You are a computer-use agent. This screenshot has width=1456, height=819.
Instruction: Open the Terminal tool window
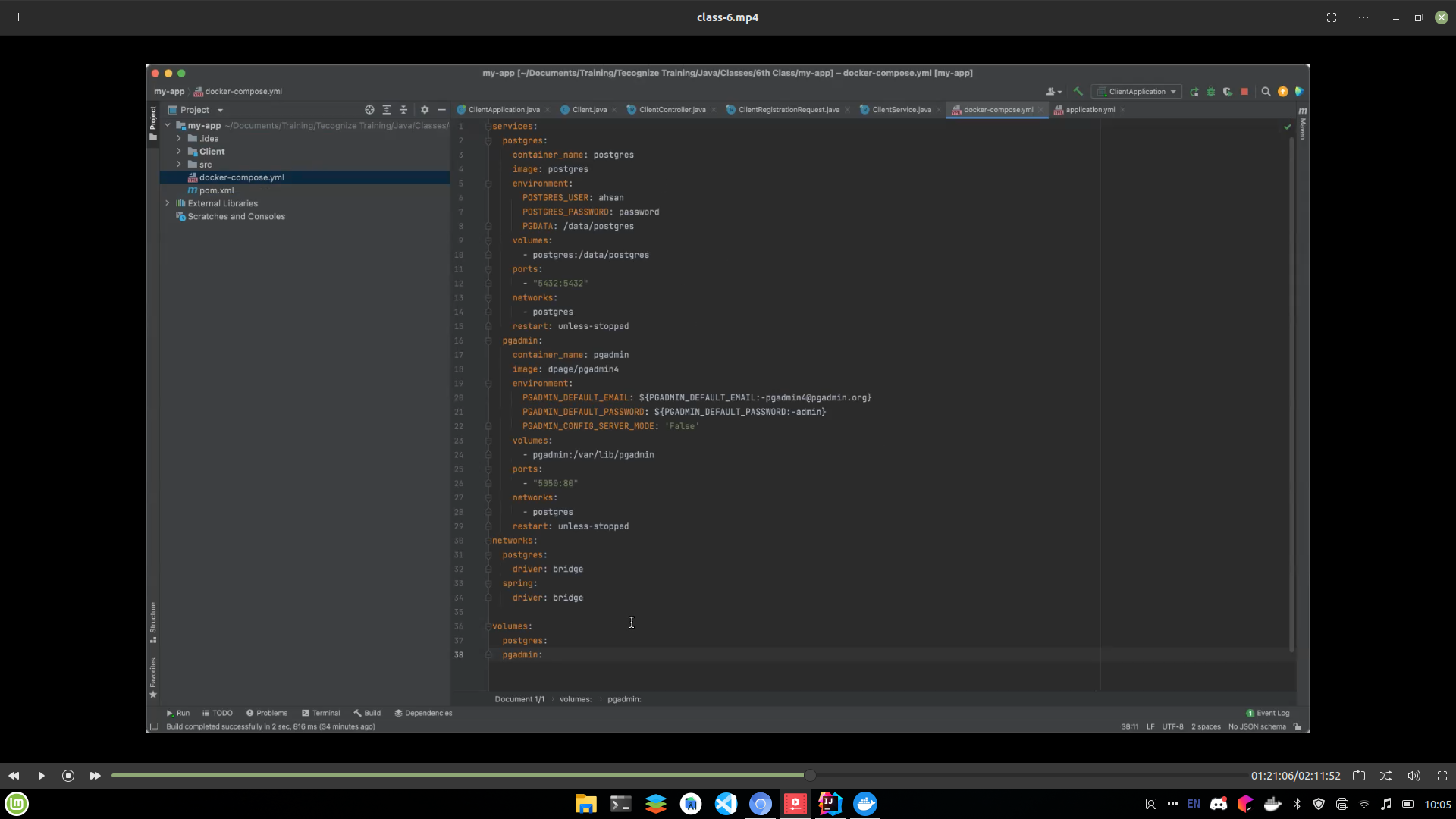click(x=321, y=713)
